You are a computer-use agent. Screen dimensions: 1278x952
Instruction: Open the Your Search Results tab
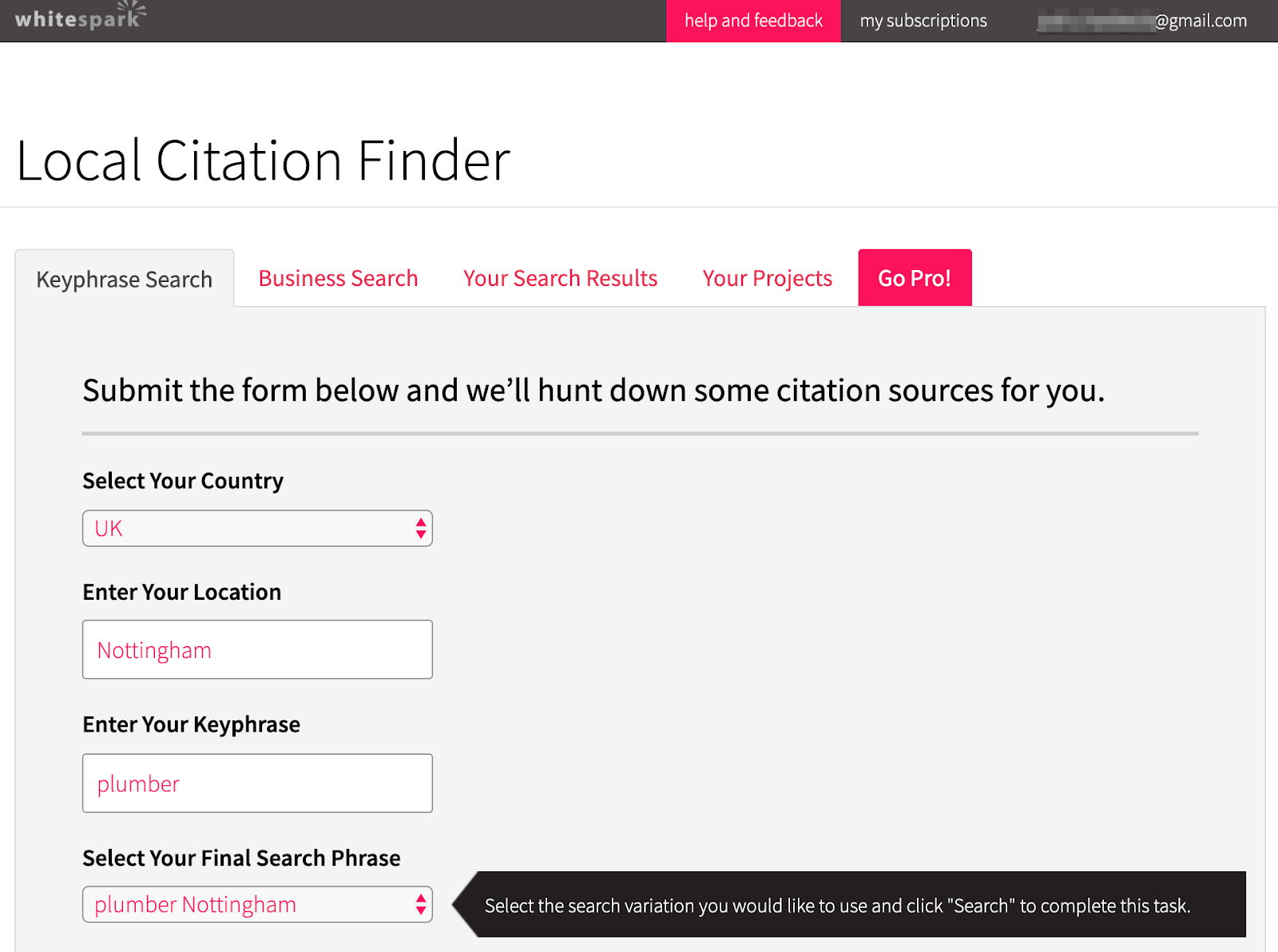tap(560, 278)
